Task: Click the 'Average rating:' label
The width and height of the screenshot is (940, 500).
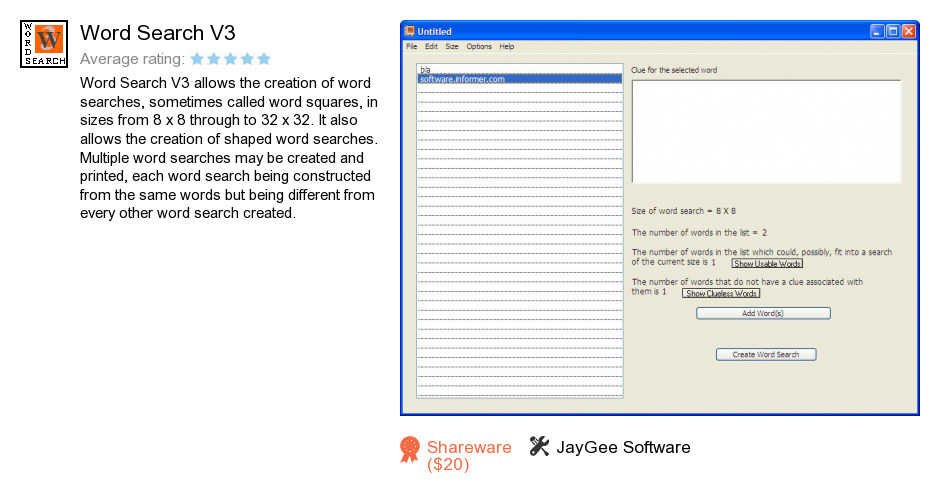Action: tap(132, 59)
